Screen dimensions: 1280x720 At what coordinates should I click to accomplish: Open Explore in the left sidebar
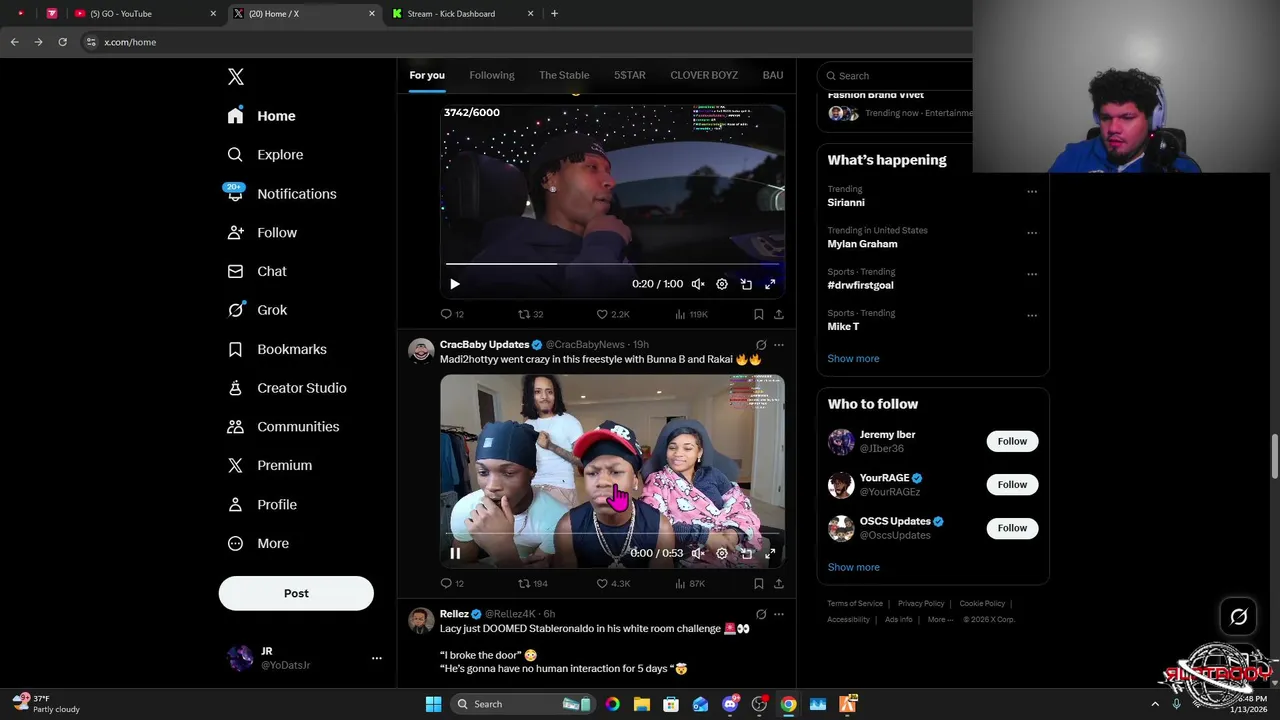click(x=265, y=155)
